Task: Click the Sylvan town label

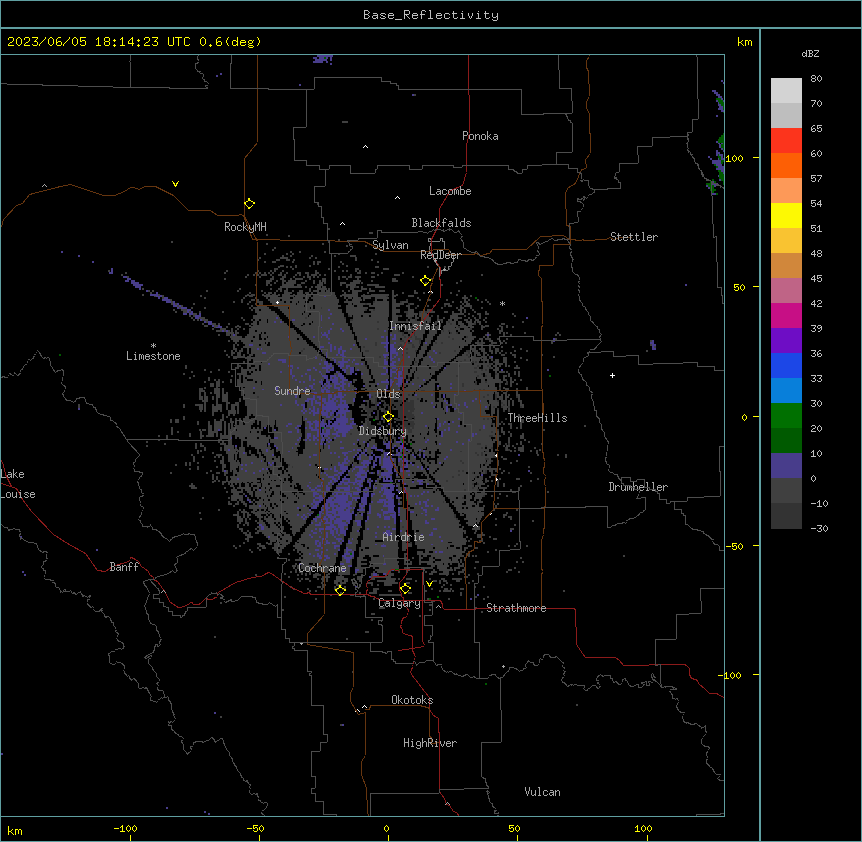Action: coord(390,245)
